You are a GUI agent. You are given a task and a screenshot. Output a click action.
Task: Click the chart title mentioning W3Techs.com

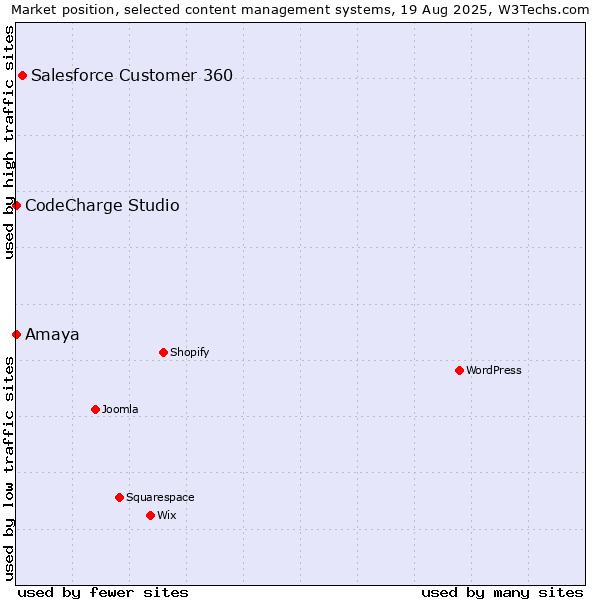[x=300, y=10]
